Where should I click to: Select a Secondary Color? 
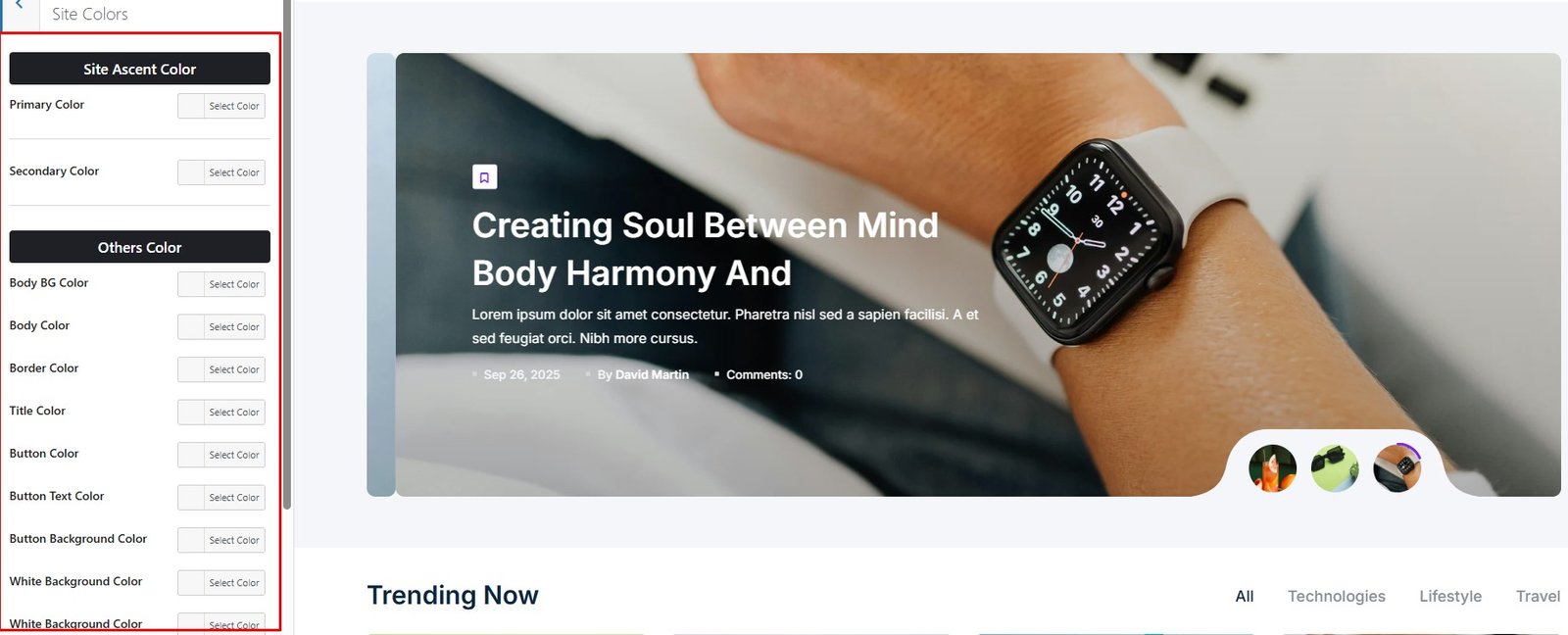tap(221, 172)
